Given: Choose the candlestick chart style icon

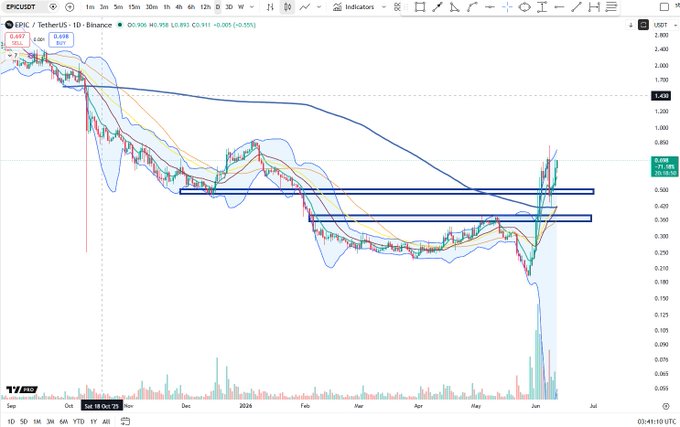Looking at the screenshot, I should (287, 7).
